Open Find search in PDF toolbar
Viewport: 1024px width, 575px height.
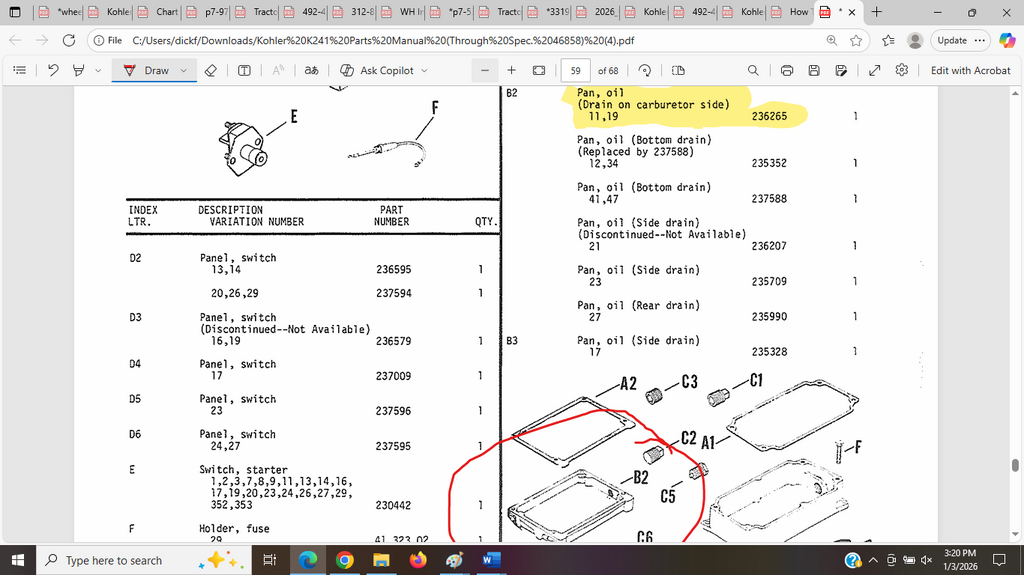[x=753, y=70]
